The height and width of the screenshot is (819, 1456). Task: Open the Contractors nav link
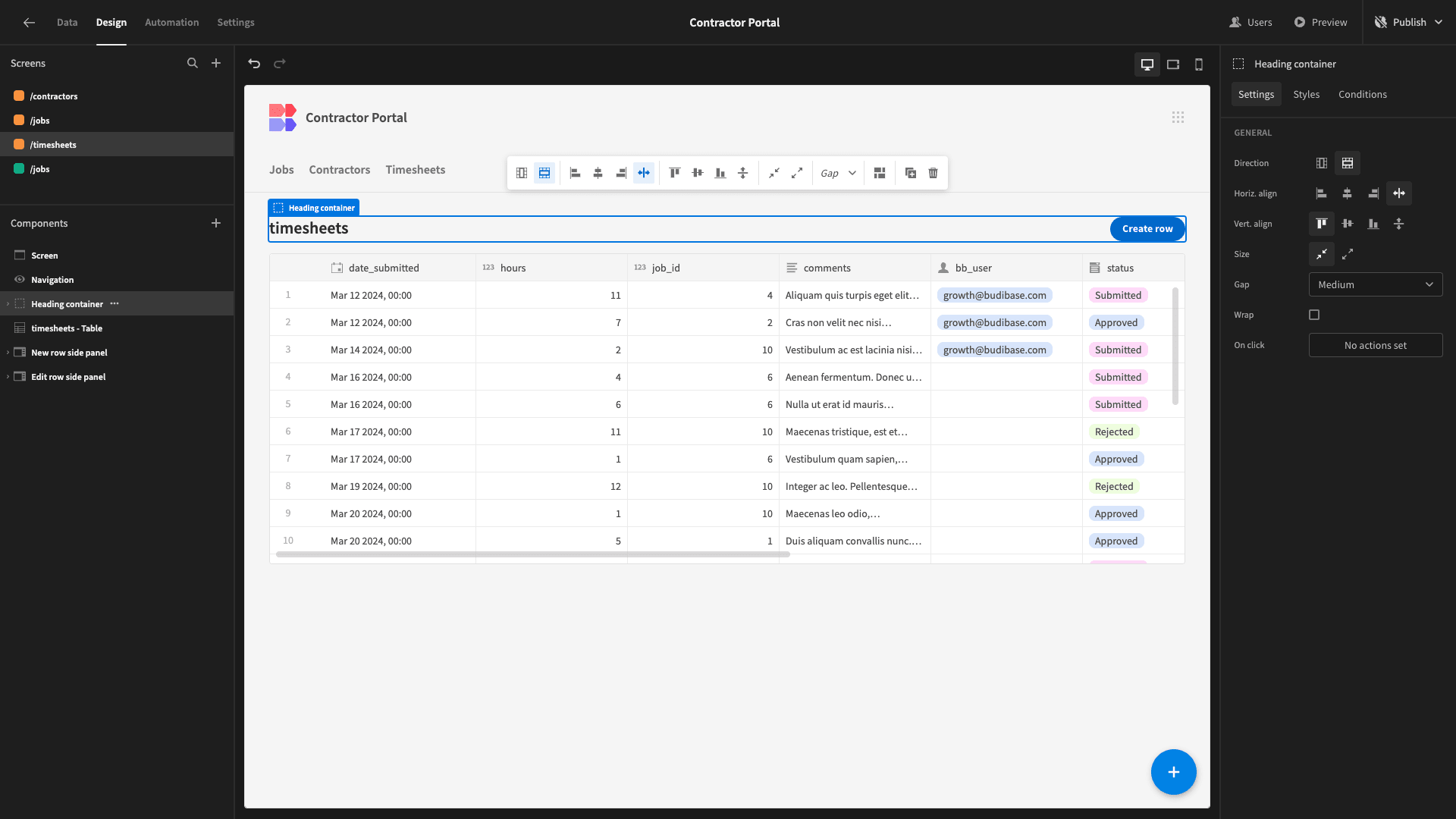[x=340, y=170]
